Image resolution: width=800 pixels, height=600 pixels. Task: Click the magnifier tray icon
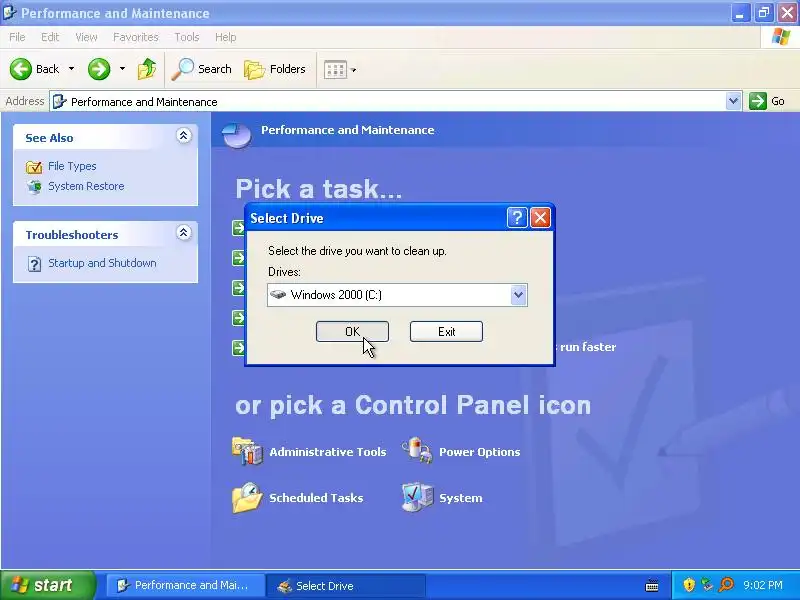click(x=726, y=585)
